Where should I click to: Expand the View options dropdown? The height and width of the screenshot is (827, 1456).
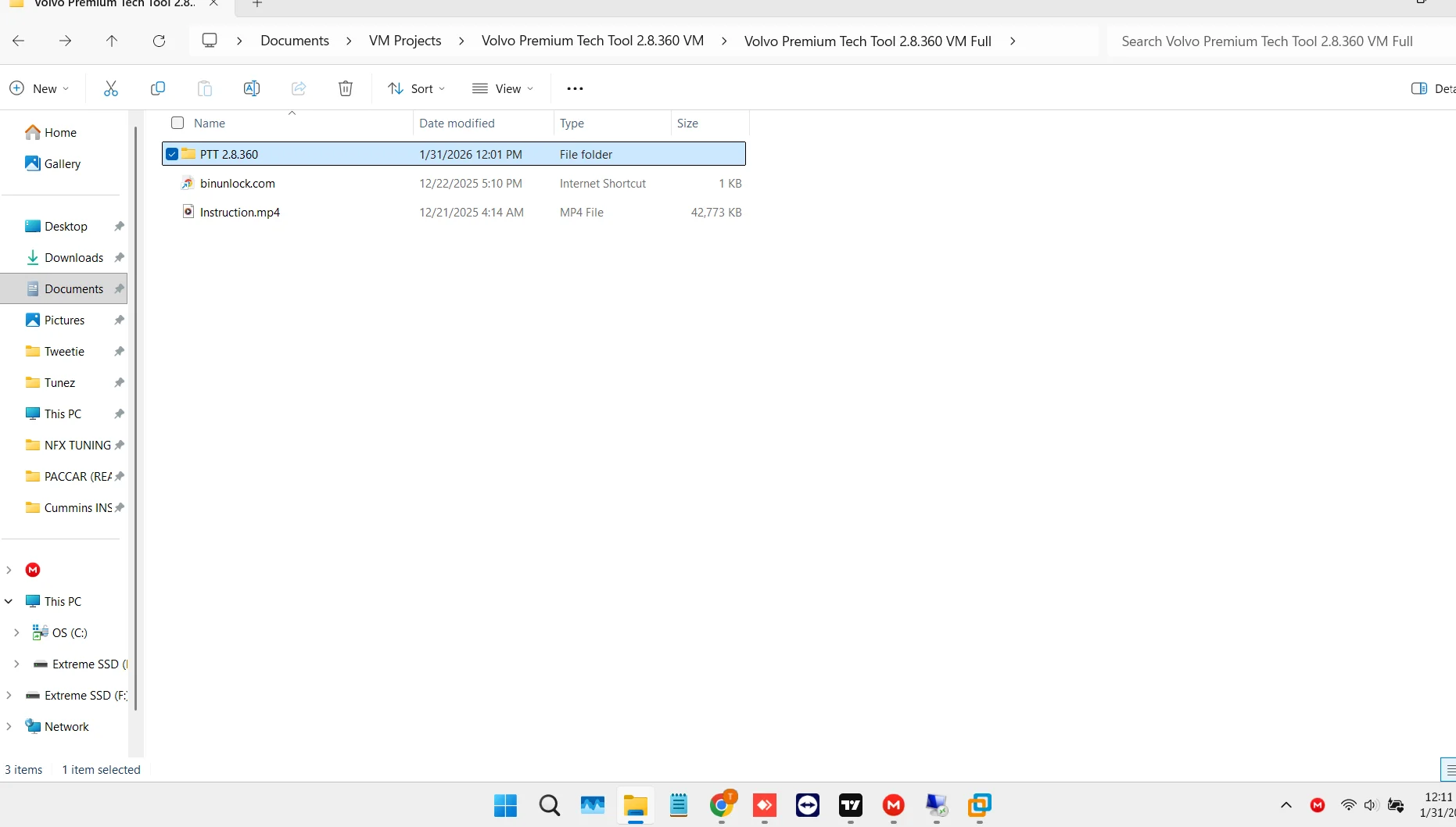click(x=503, y=88)
